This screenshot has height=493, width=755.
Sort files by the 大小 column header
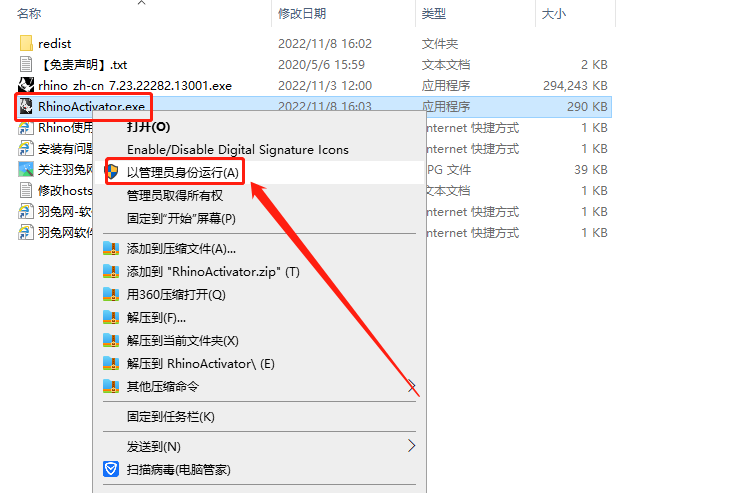[x=554, y=13]
